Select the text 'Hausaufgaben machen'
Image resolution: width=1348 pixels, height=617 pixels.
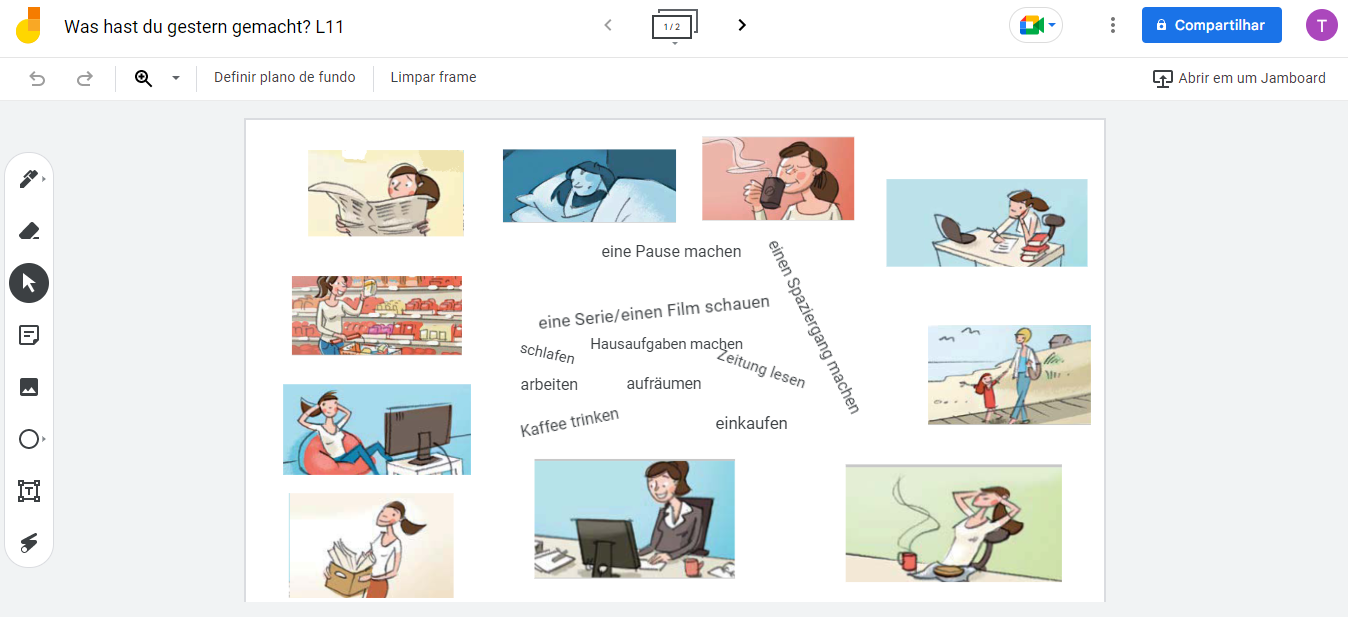click(x=666, y=344)
